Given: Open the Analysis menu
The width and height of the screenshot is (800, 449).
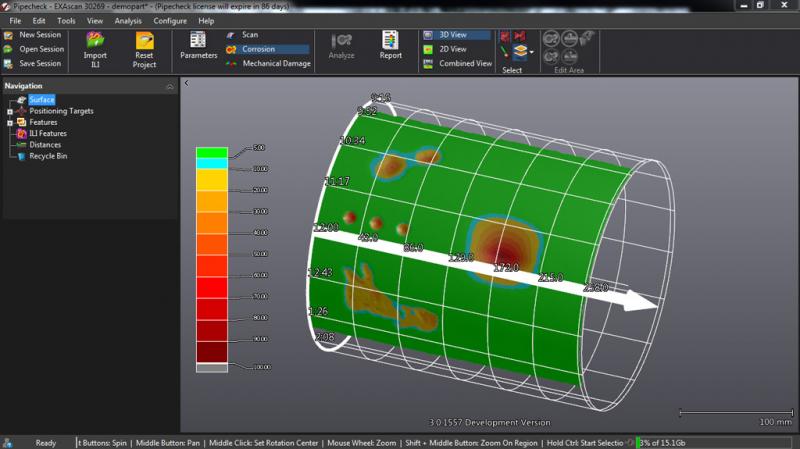Looking at the screenshot, I should tap(128, 20).
